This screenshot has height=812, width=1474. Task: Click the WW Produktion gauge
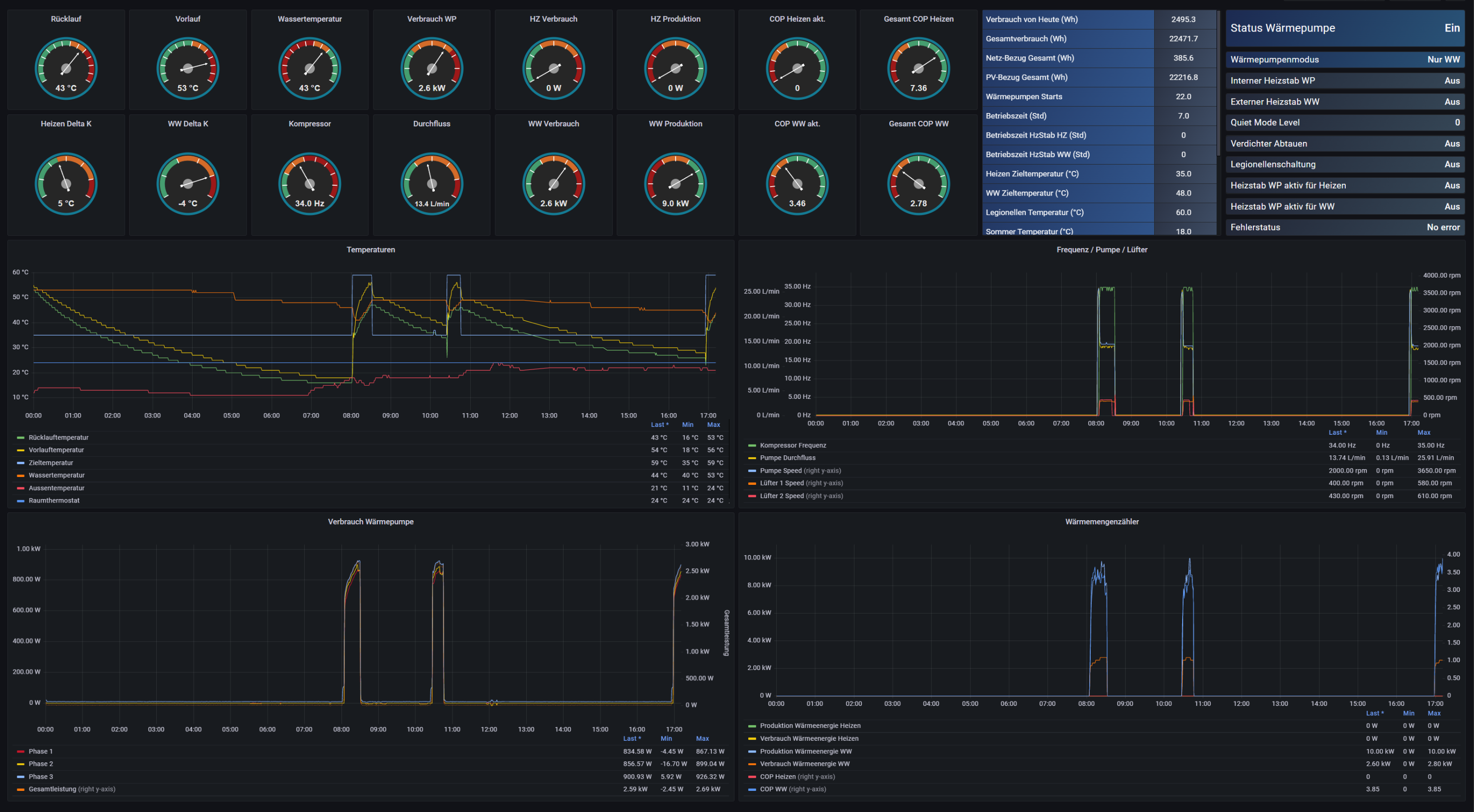click(x=675, y=183)
